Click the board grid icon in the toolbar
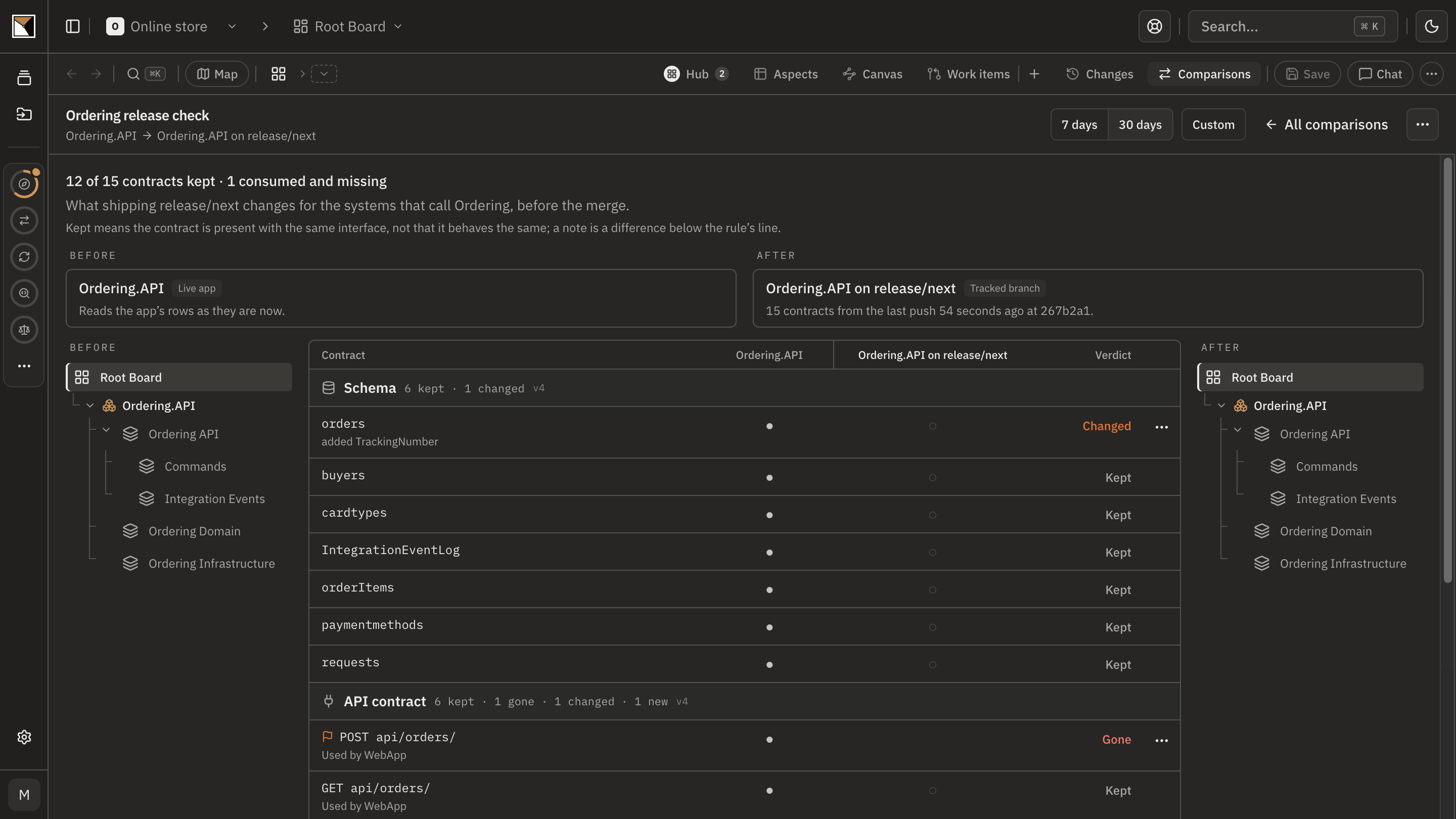 coord(278,74)
